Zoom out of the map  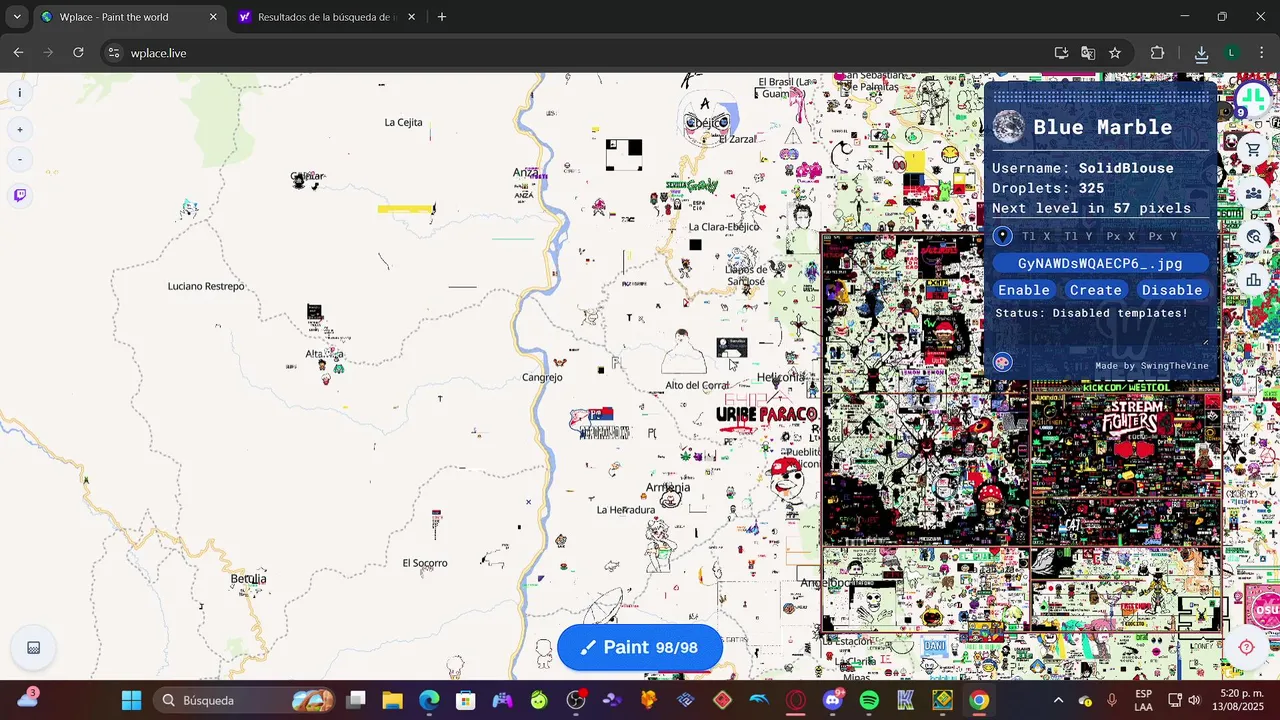(x=19, y=159)
